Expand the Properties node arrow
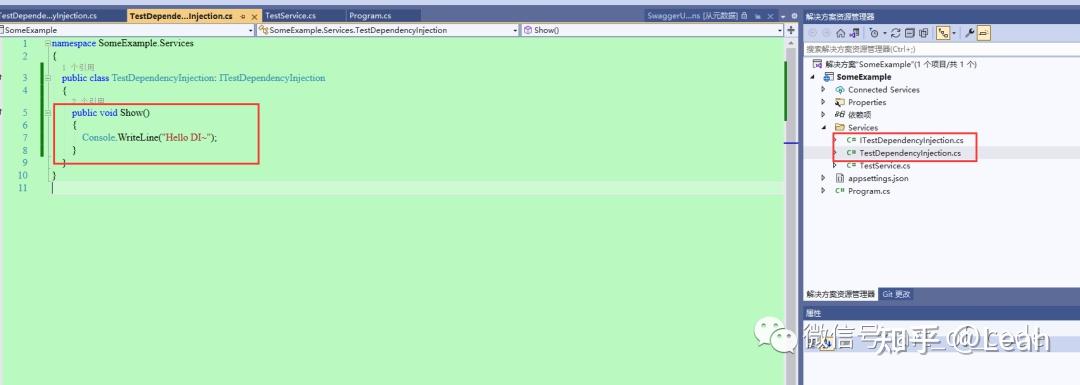1080x385 pixels. click(824, 102)
